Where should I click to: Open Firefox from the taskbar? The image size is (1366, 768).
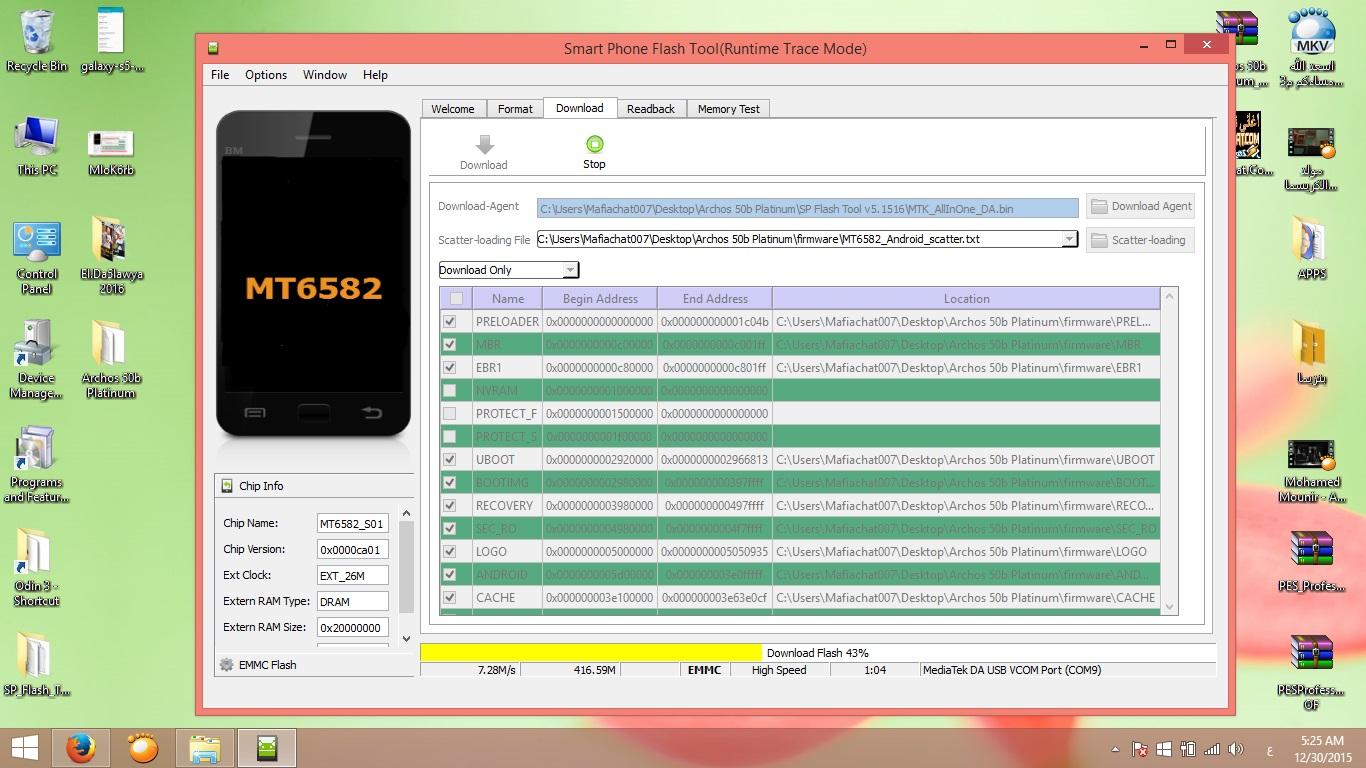pos(80,747)
